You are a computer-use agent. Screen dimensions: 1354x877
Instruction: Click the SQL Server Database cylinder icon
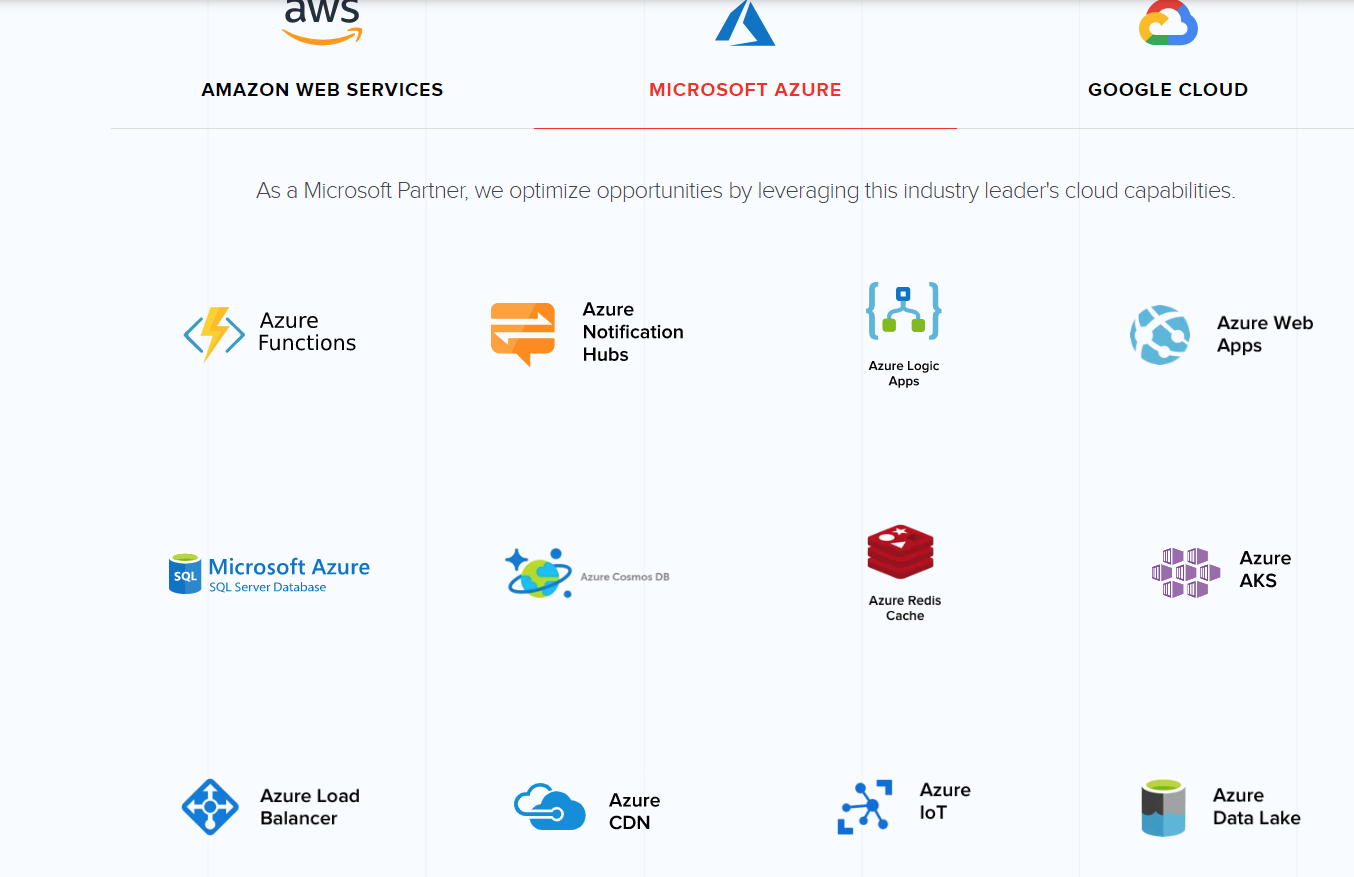pos(185,574)
